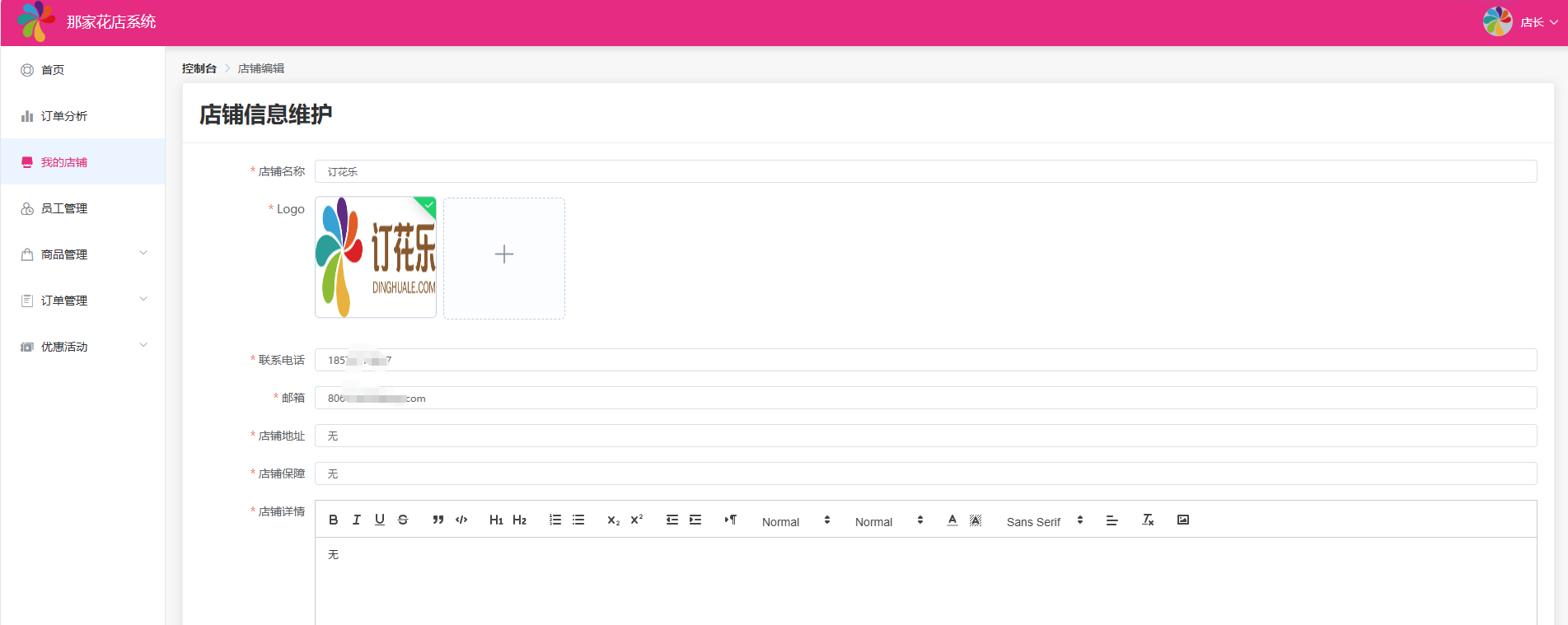Click the pinwheel logo in header
Viewport: 1568px width, 625px height.
[x=35, y=21]
